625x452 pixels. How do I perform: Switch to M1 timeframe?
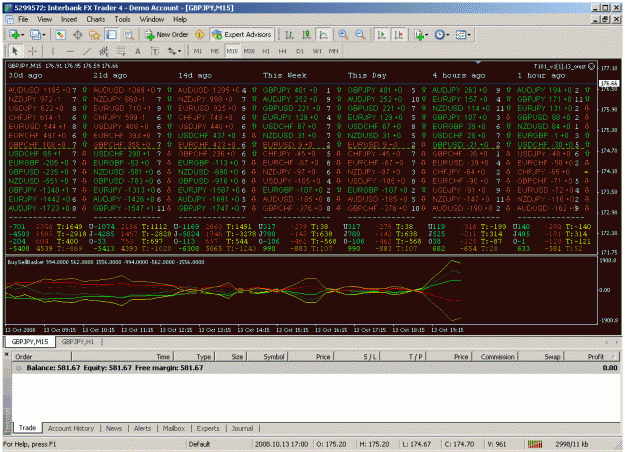click(x=198, y=51)
